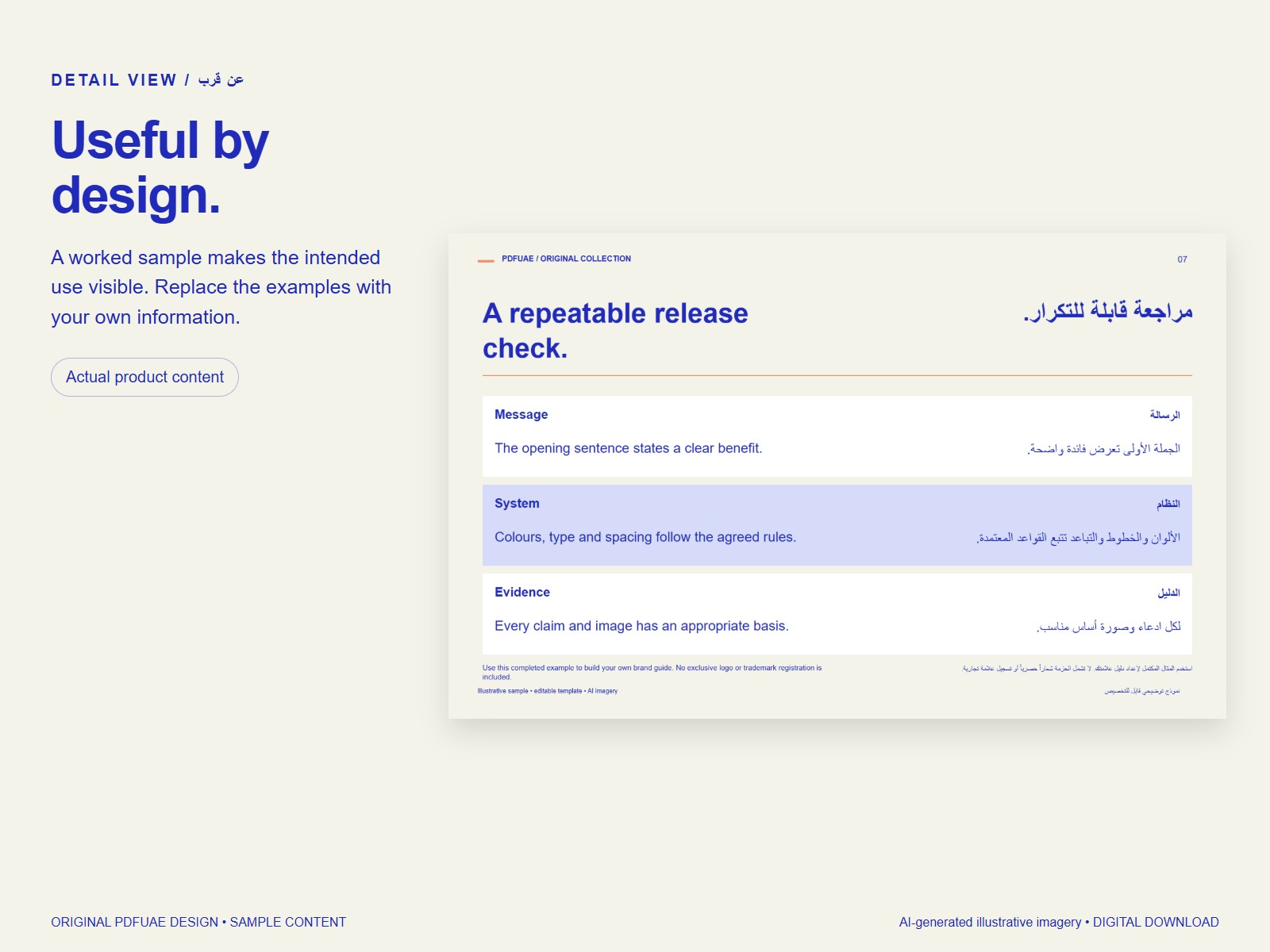Click Every claim and image basis text
1270x952 pixels.
click(x=641, y=626)
